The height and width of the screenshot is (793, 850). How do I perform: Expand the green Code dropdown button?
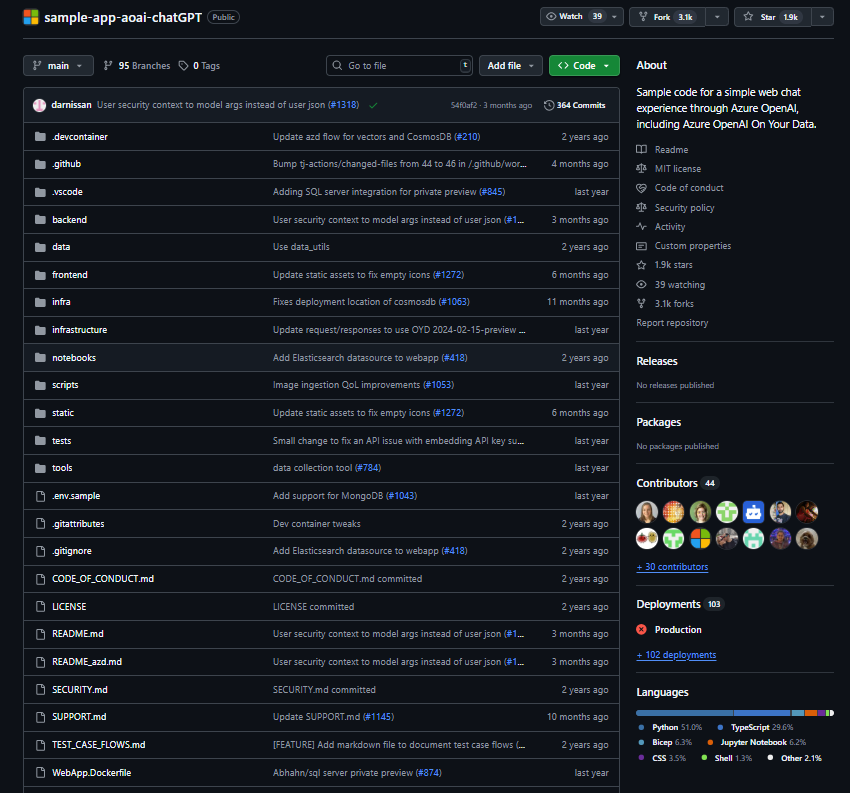coord(584,66)
